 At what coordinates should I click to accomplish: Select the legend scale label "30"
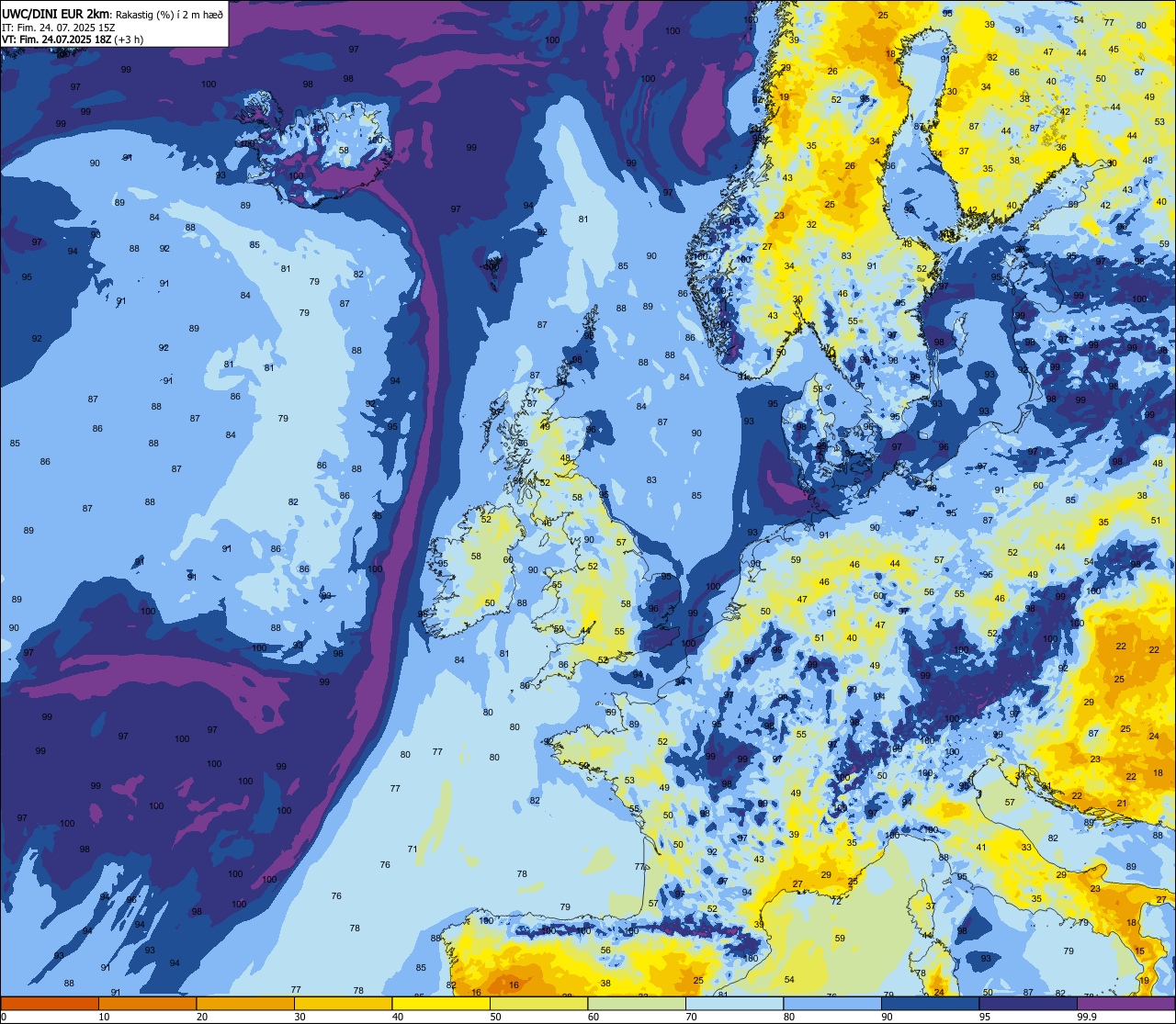[300, 1017]
